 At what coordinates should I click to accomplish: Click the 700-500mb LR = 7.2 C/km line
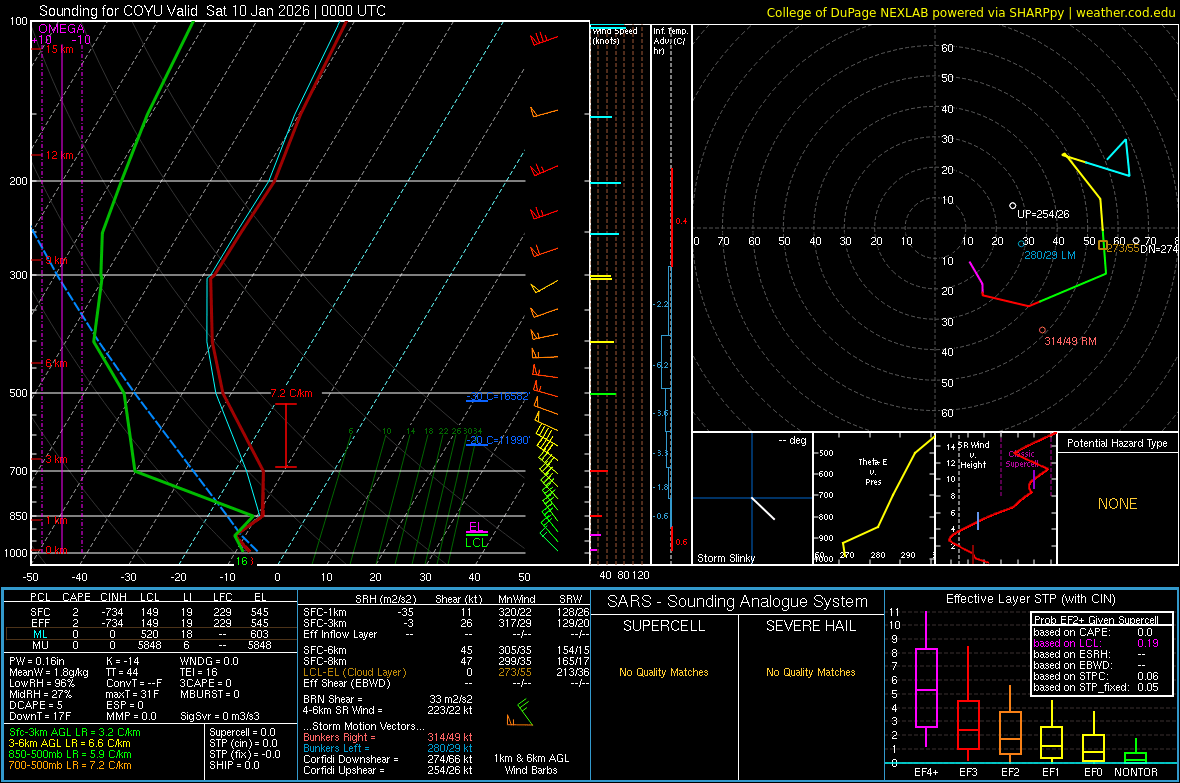[70, 765]
